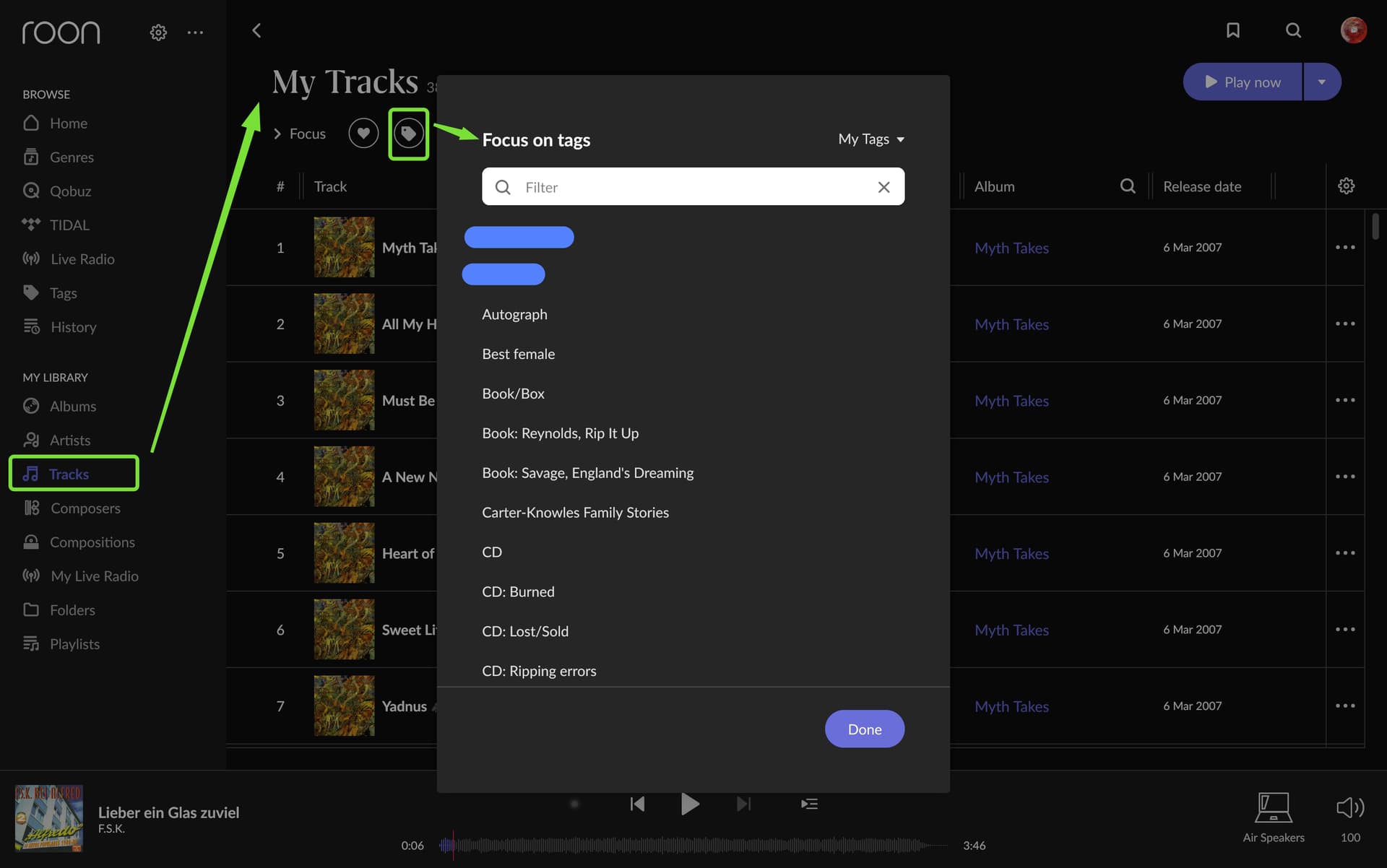Open Roon settings gear in the sidebar
1387x868 pixels.
click(158, 32)
